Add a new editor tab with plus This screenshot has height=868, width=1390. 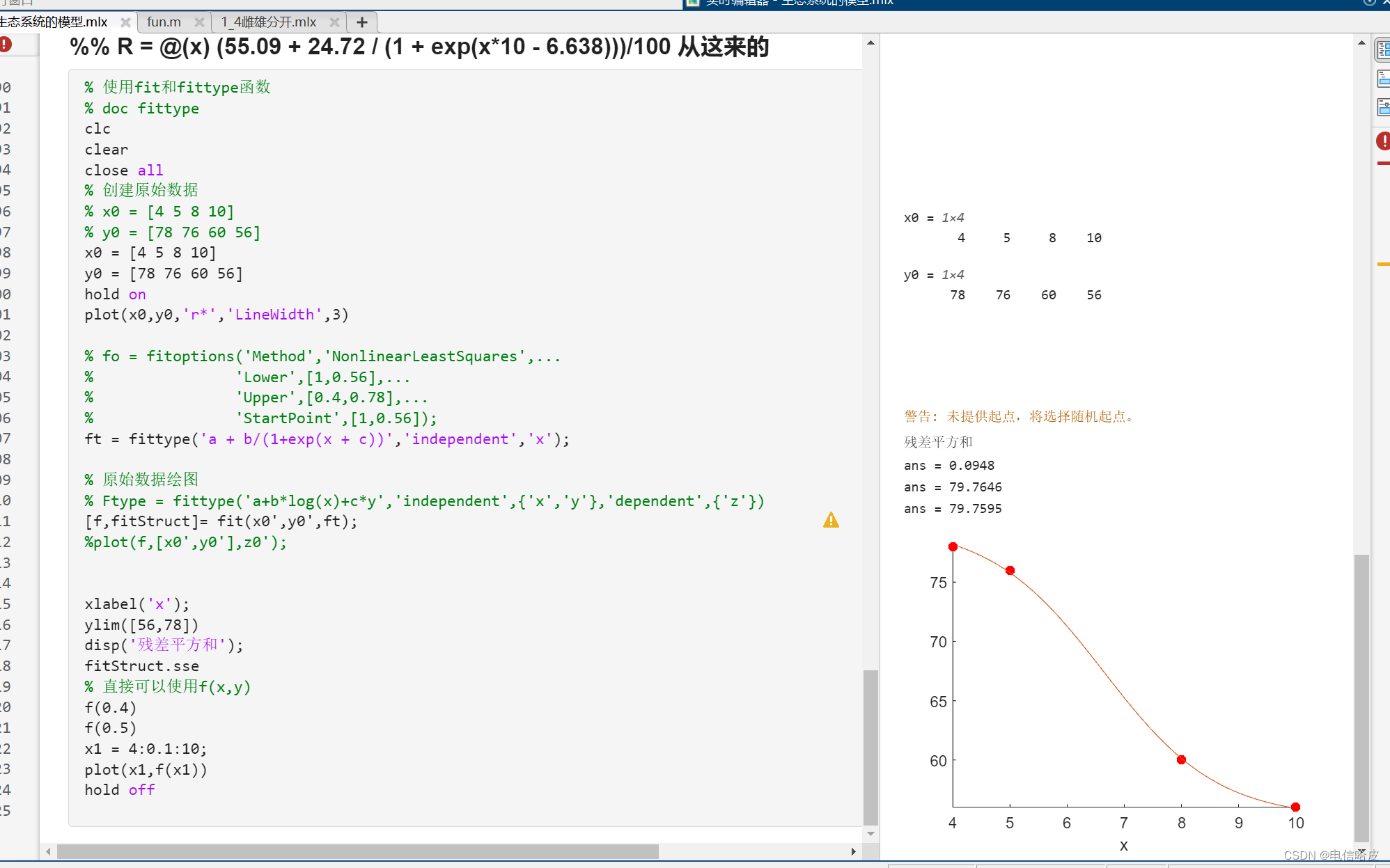click(361, 22)
